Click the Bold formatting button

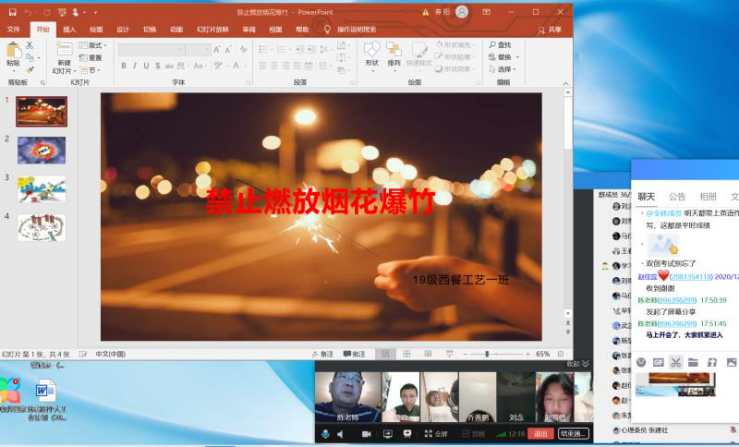[x=124, y=66]
